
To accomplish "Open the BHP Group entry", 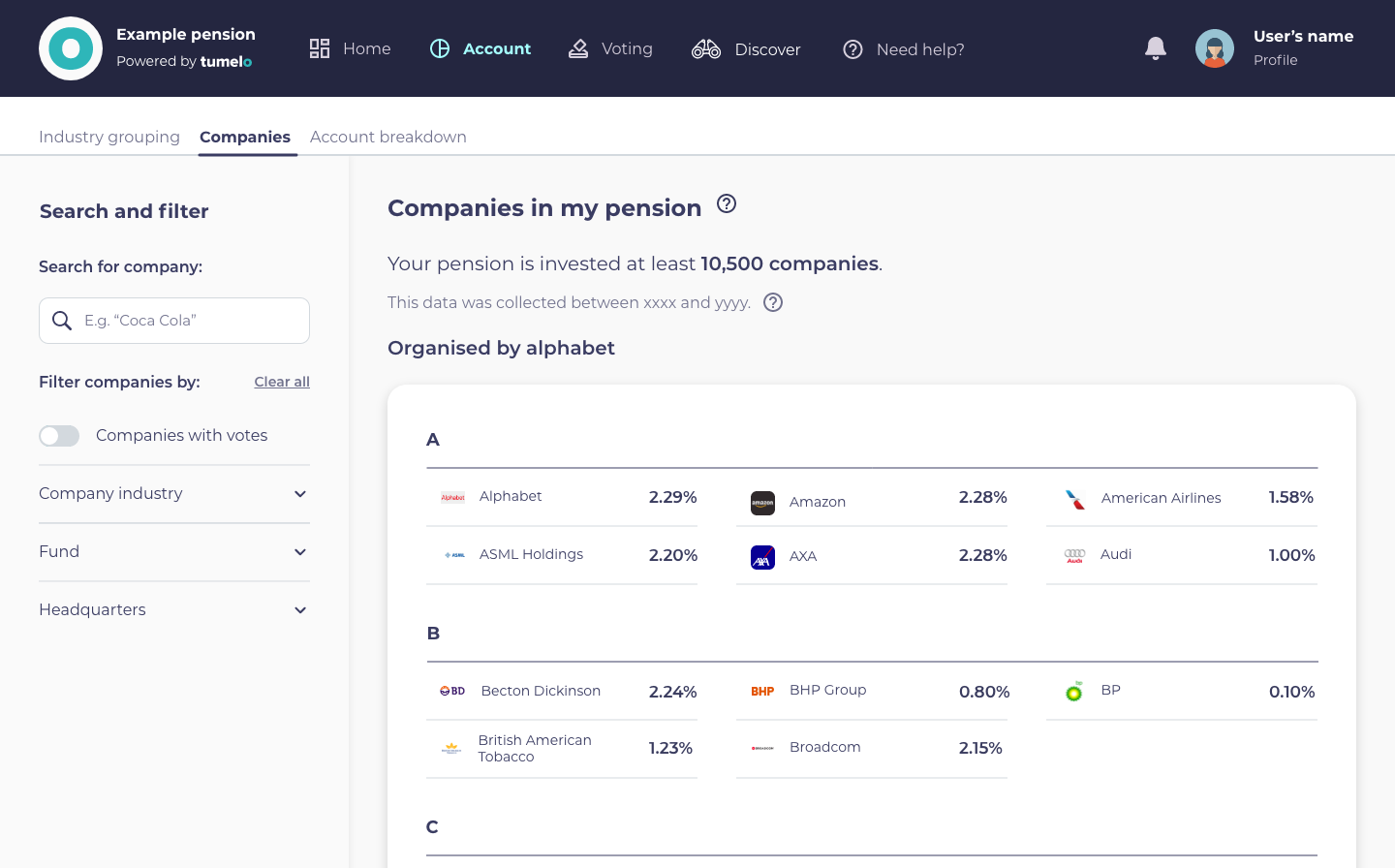I will click(x=872, y=691).
